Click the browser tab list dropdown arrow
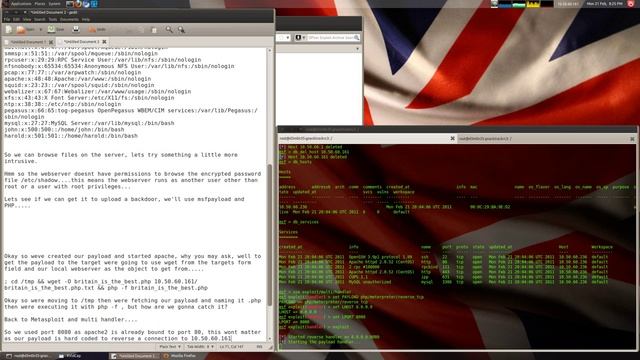 tap(358, 49)
